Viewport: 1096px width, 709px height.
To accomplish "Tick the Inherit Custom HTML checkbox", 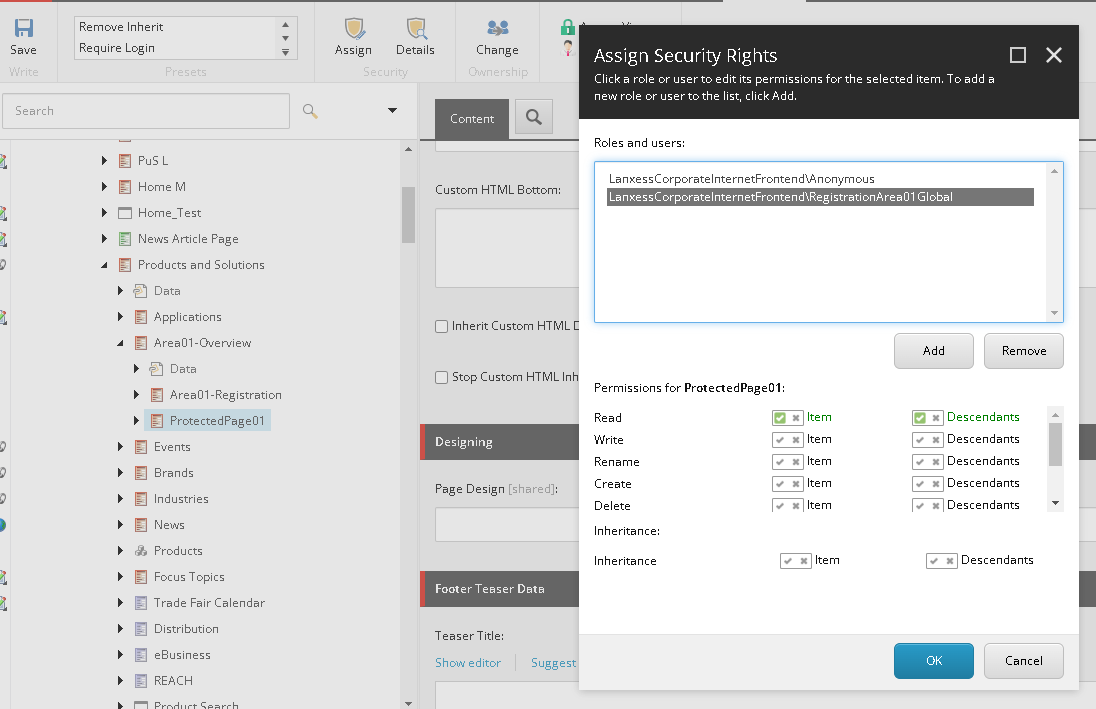I will 442,327.
